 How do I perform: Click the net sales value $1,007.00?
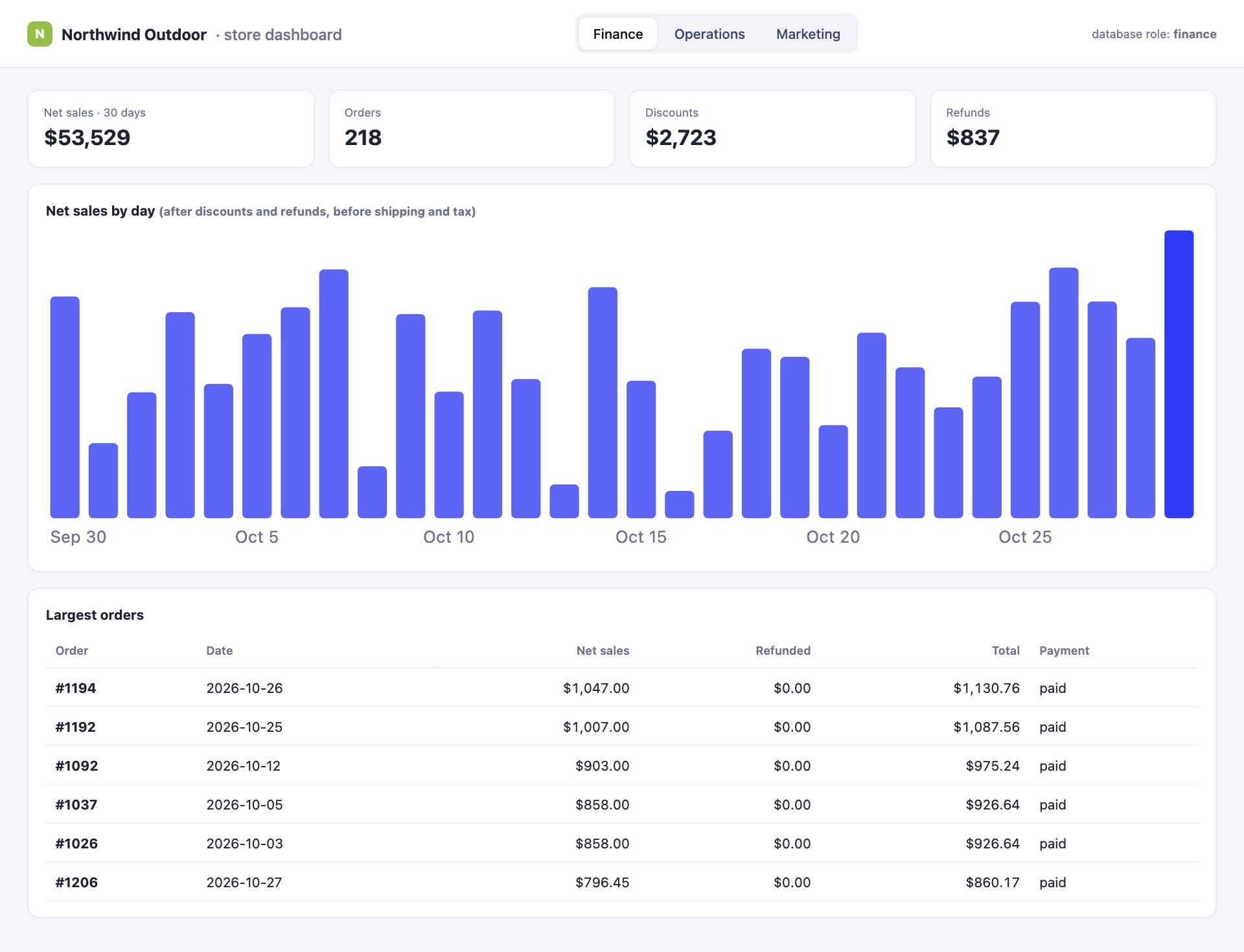pyautogui.click(x=596, y=727)
